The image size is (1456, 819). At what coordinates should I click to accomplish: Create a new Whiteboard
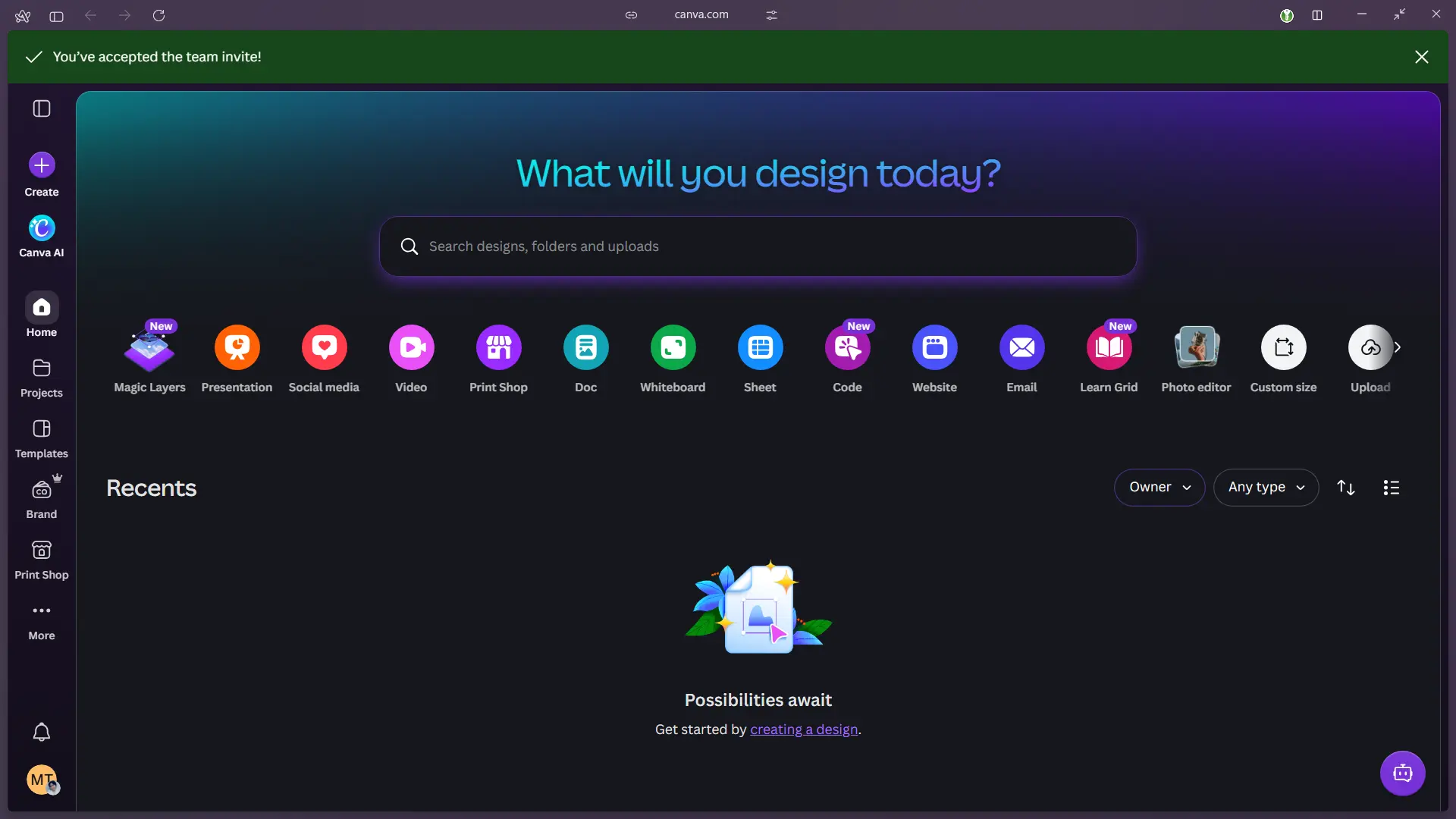[673, 358]
